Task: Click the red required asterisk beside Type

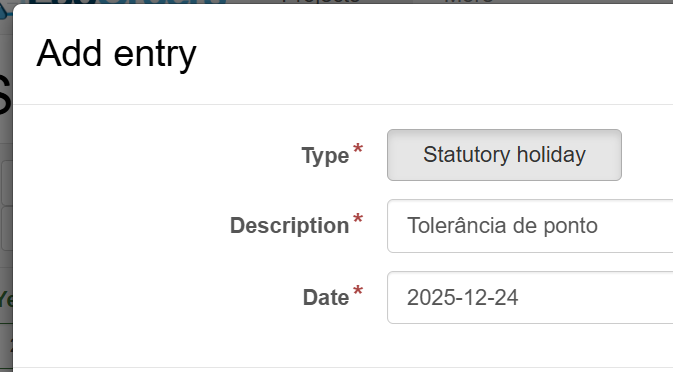Action: click(358, 149)
